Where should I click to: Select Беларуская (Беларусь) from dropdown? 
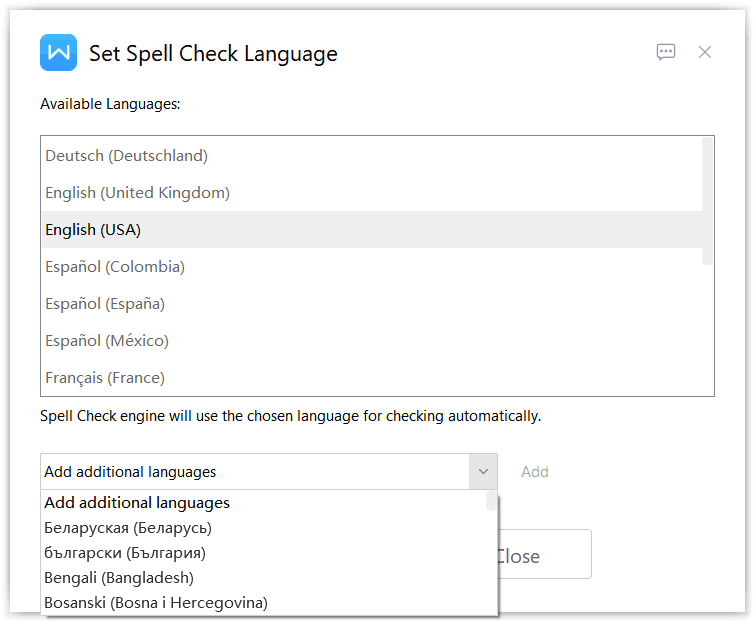tap(128, 528)
